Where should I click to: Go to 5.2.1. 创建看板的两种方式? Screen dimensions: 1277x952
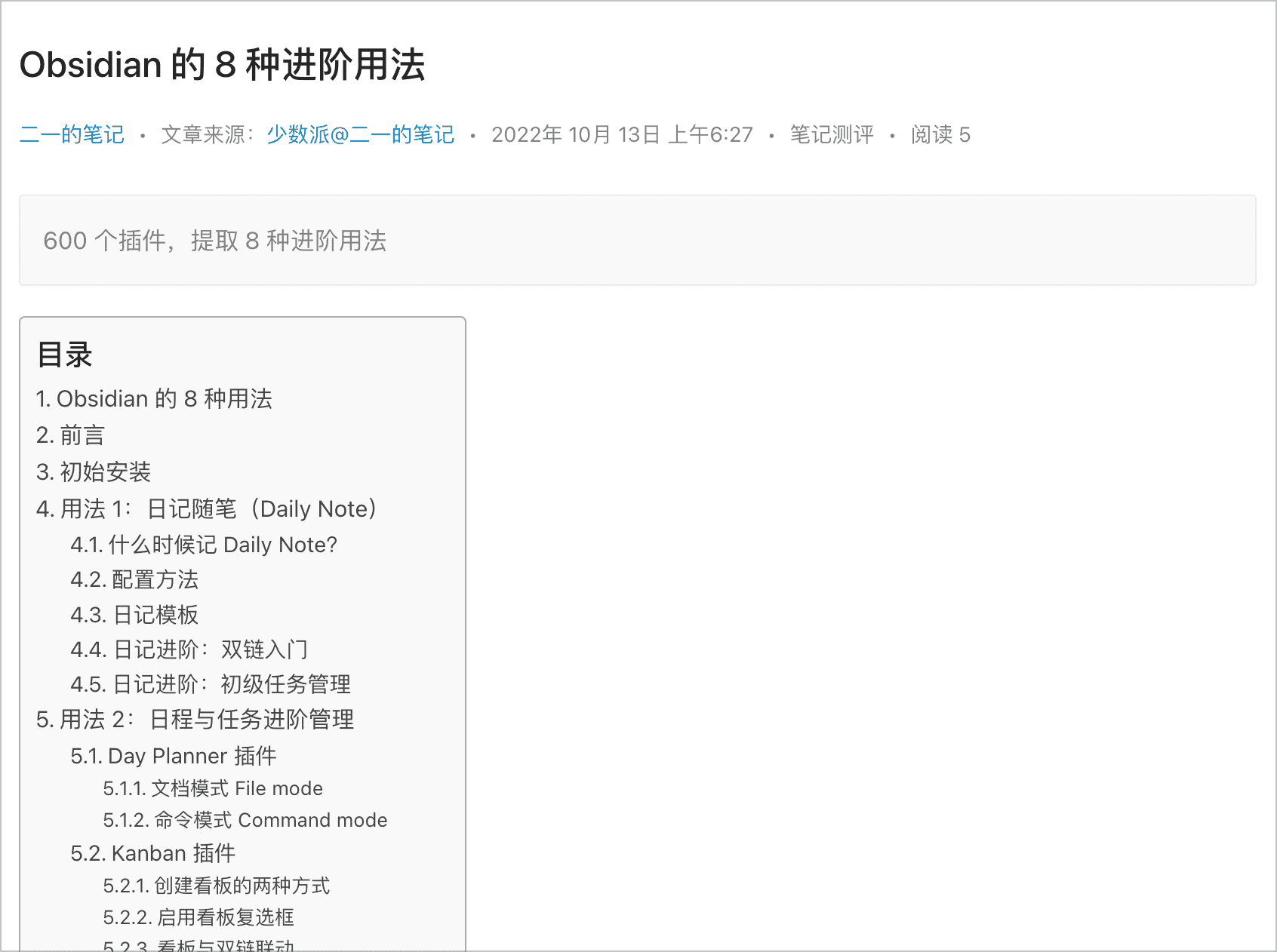(217, 886)
